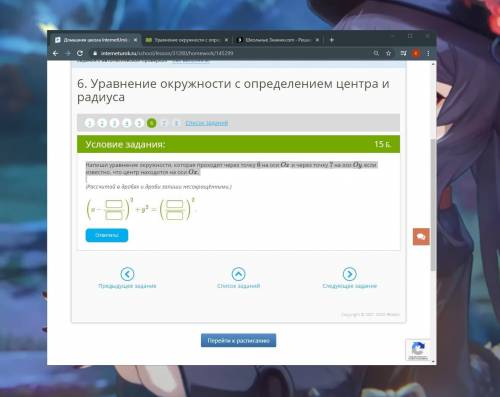Switch to the Школьные Знания tab

pyautogui.click(x=277, y=40)
